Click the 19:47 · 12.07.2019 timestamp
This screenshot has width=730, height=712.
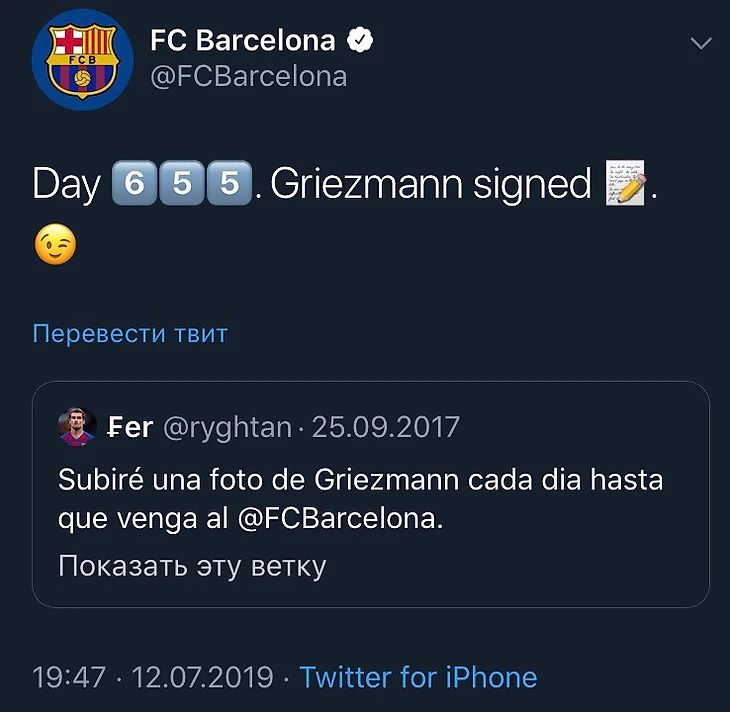153,677
